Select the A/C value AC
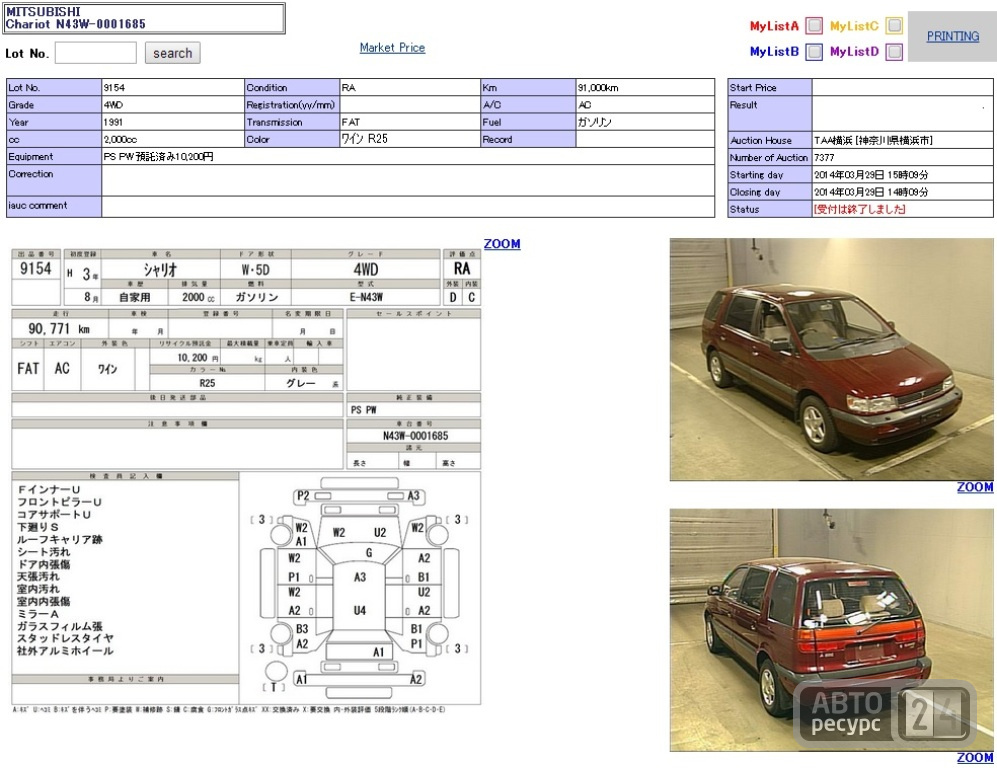 [x=584, y=105]
